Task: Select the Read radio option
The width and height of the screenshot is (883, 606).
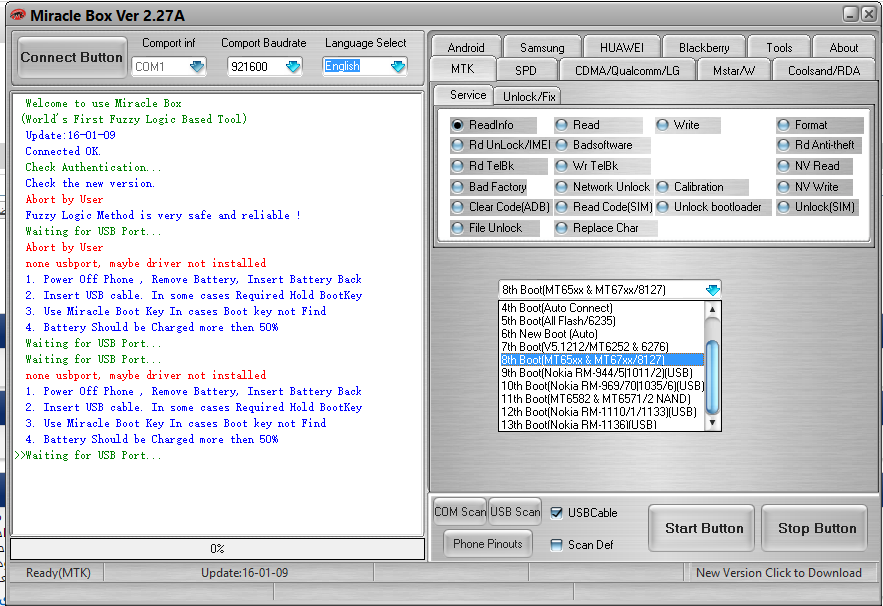Action: pyautogui.click(x=597, y=125)
